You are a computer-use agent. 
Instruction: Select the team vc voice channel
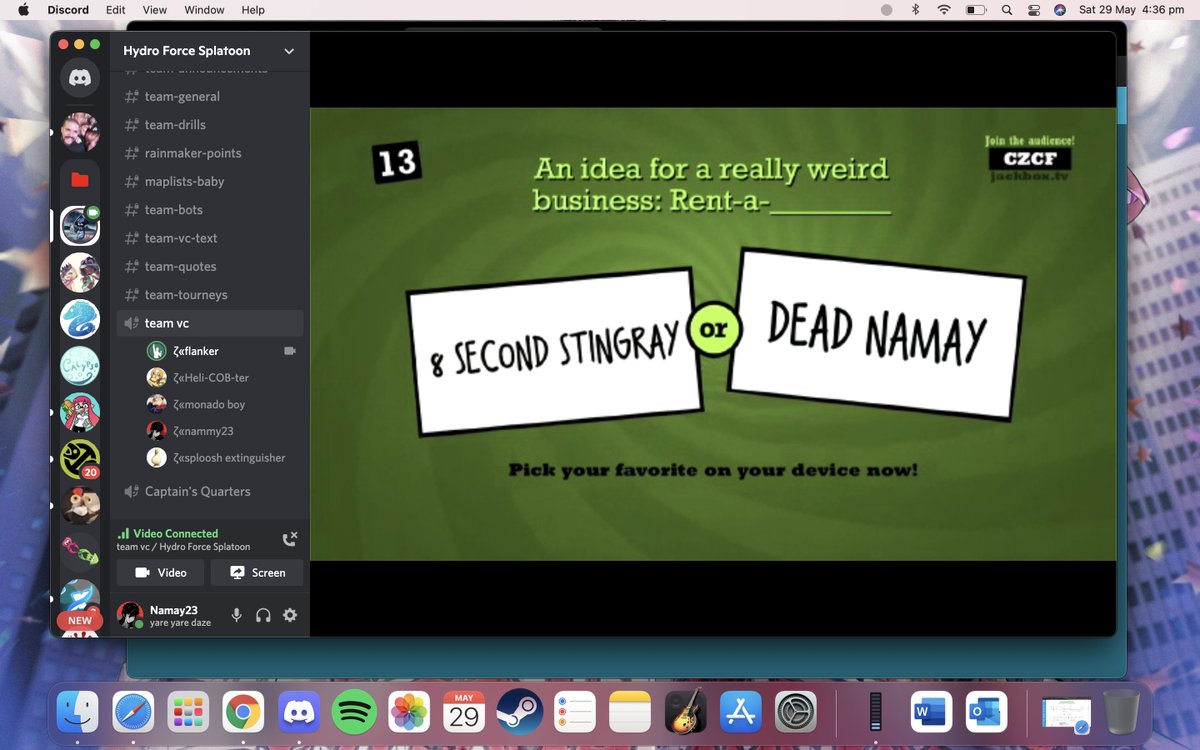point(210,323)
